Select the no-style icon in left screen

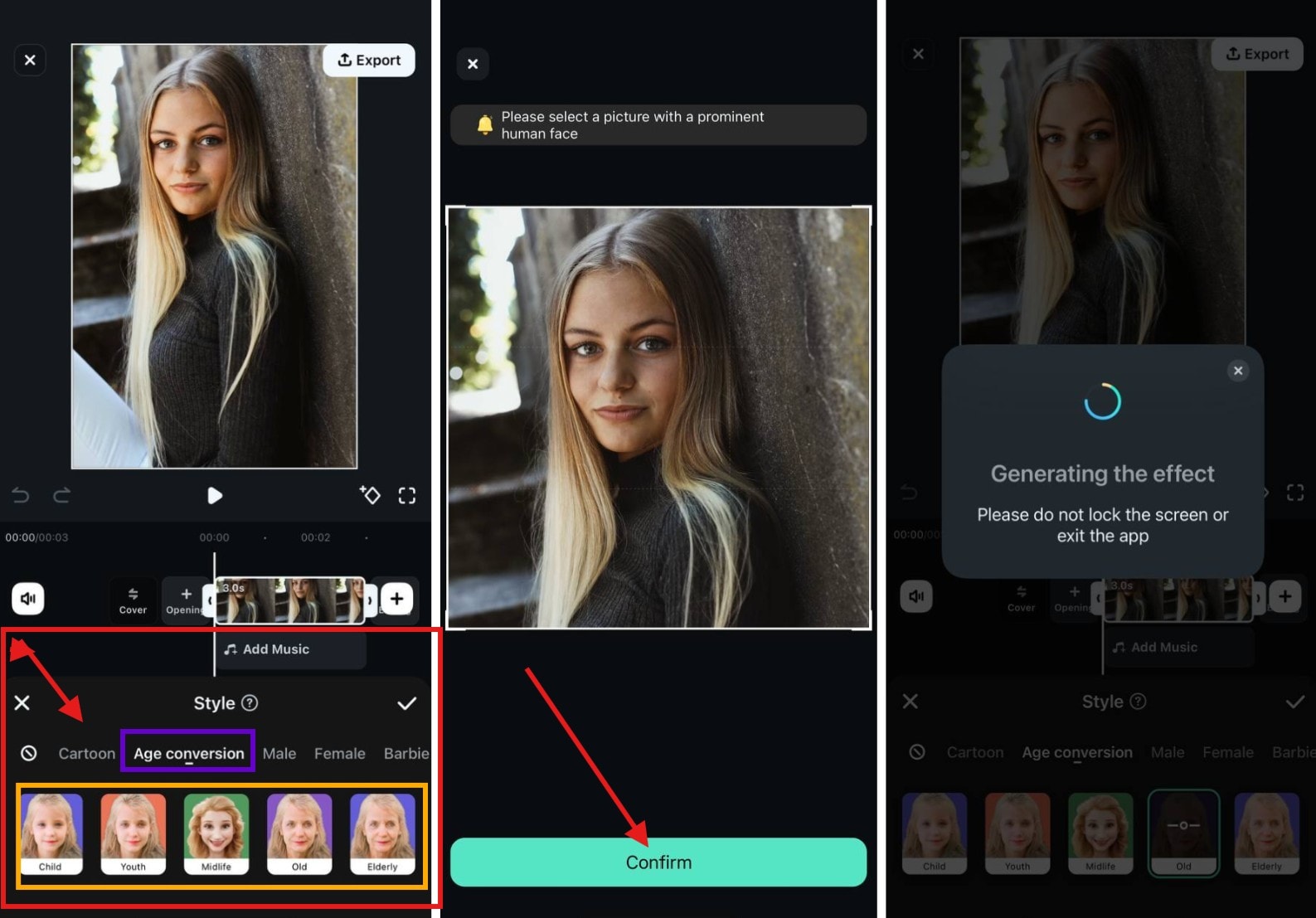(x=29, y=753)
